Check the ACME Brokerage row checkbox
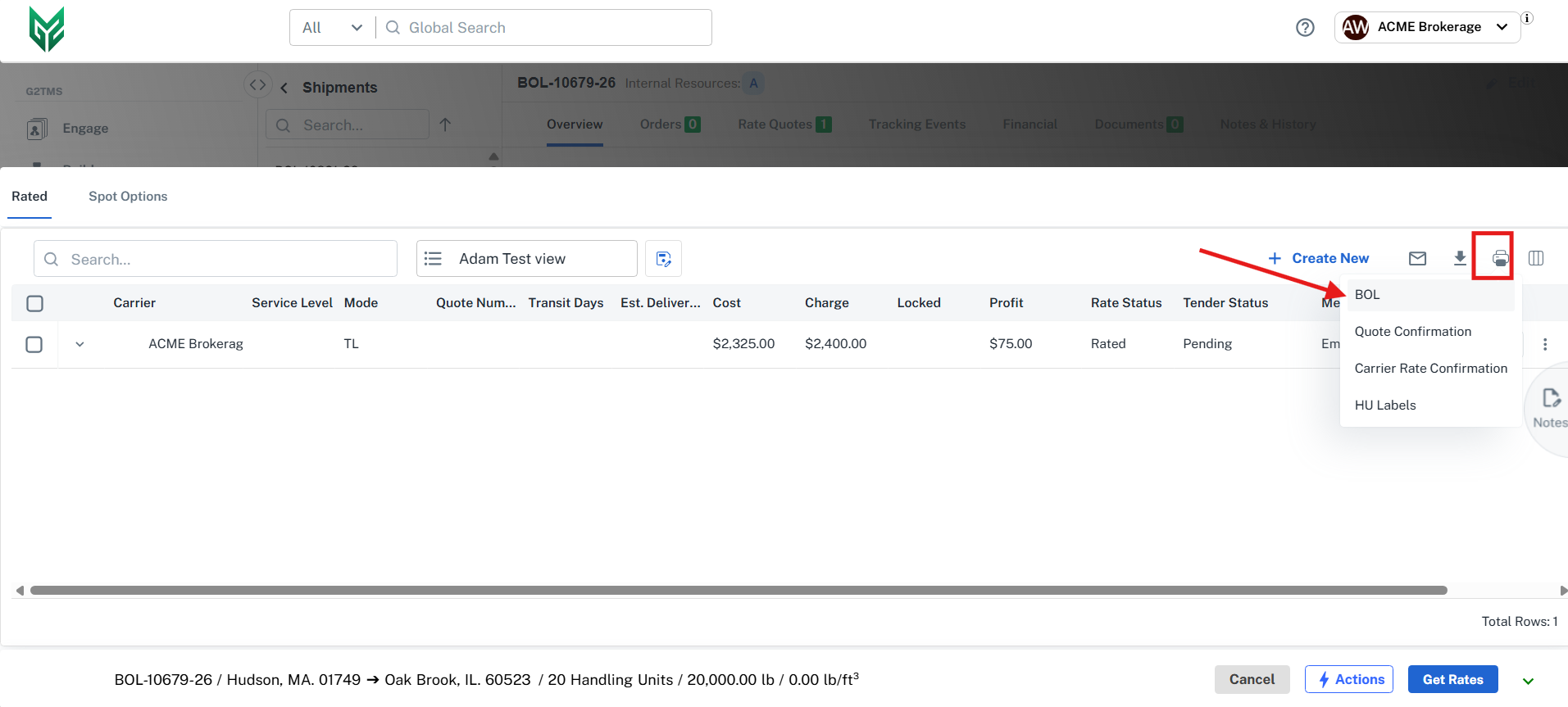 (34, 345)
